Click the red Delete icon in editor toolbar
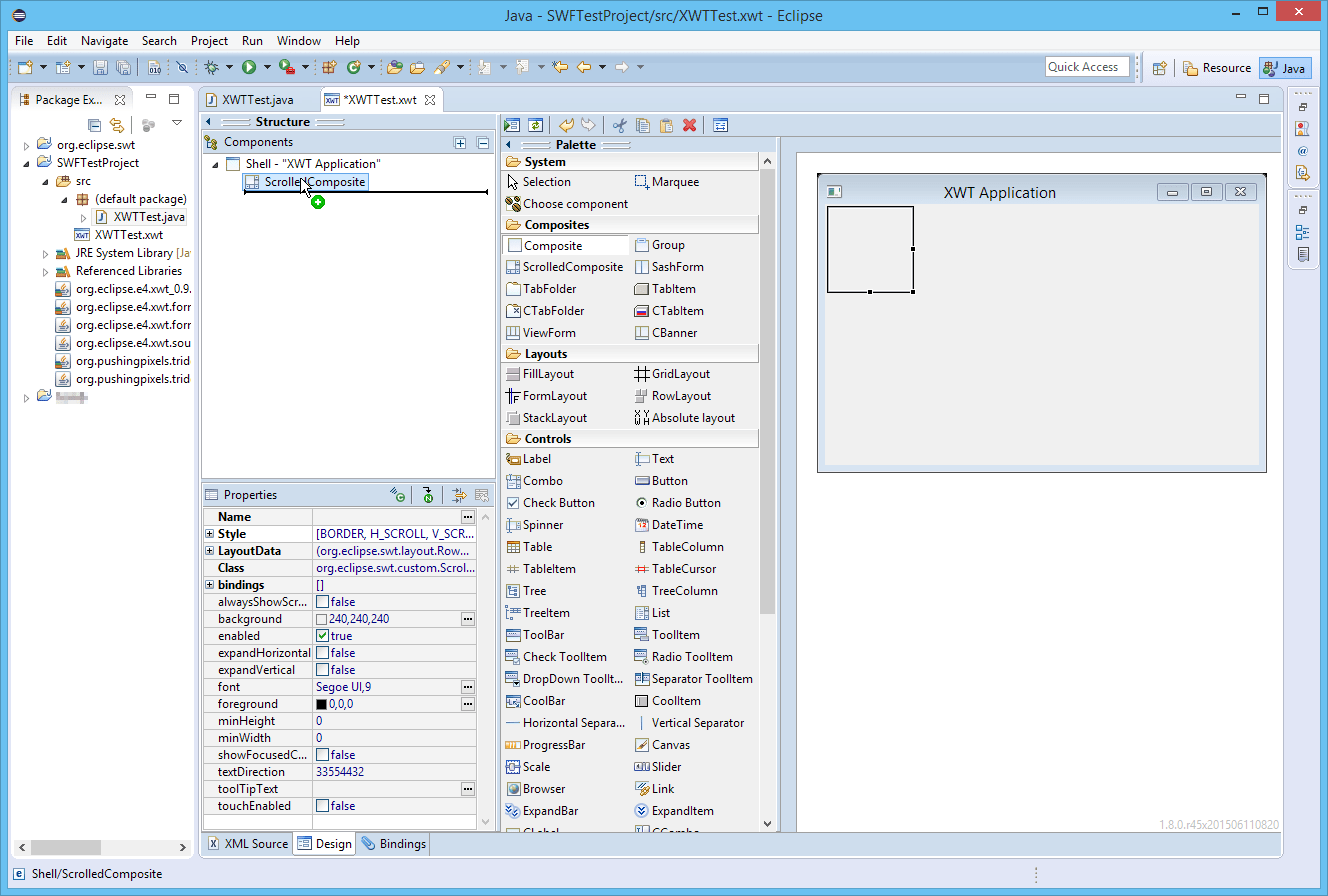The height and width of the screenshot is (896, 1328). coord(689,125)
